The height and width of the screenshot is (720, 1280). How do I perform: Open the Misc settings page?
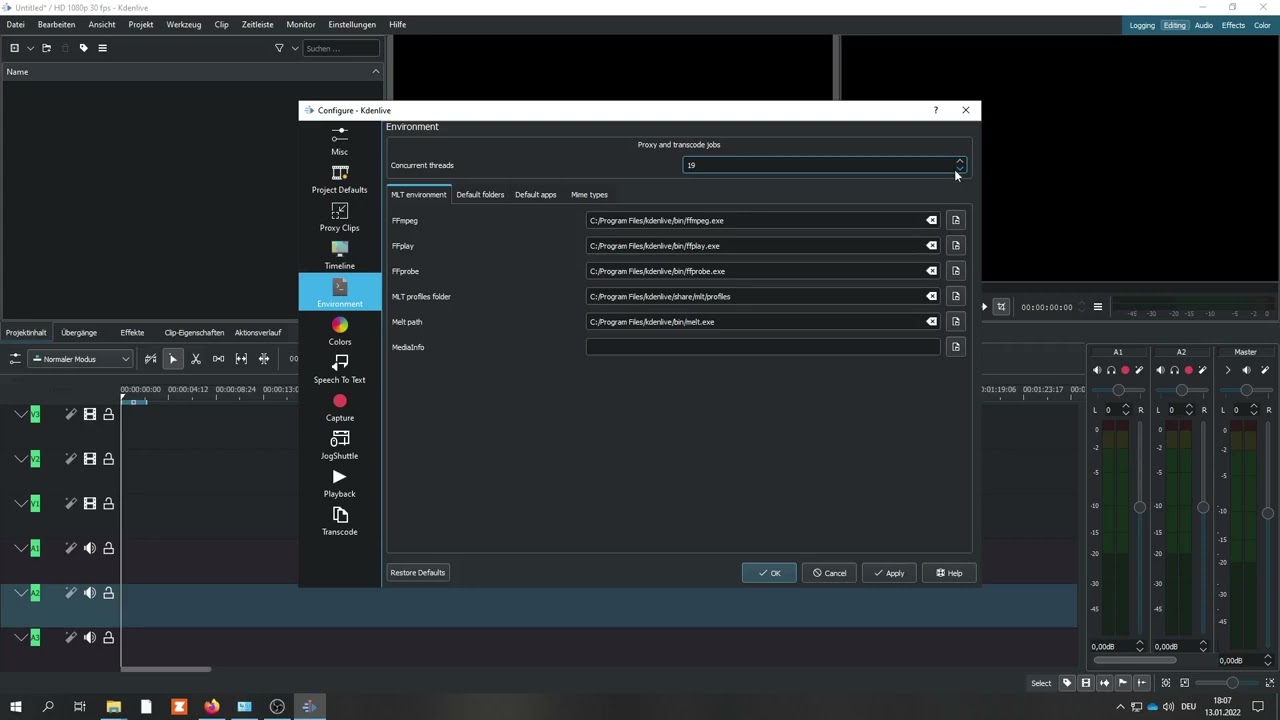(340, 141)
